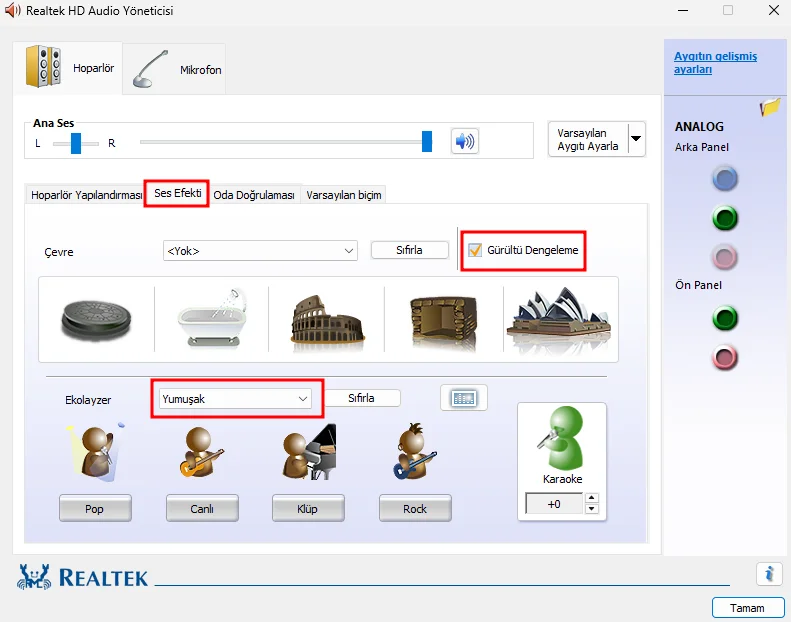Click the pink front panel jack
This screenshot has width=791, height=622.
[x=725, y=358]
